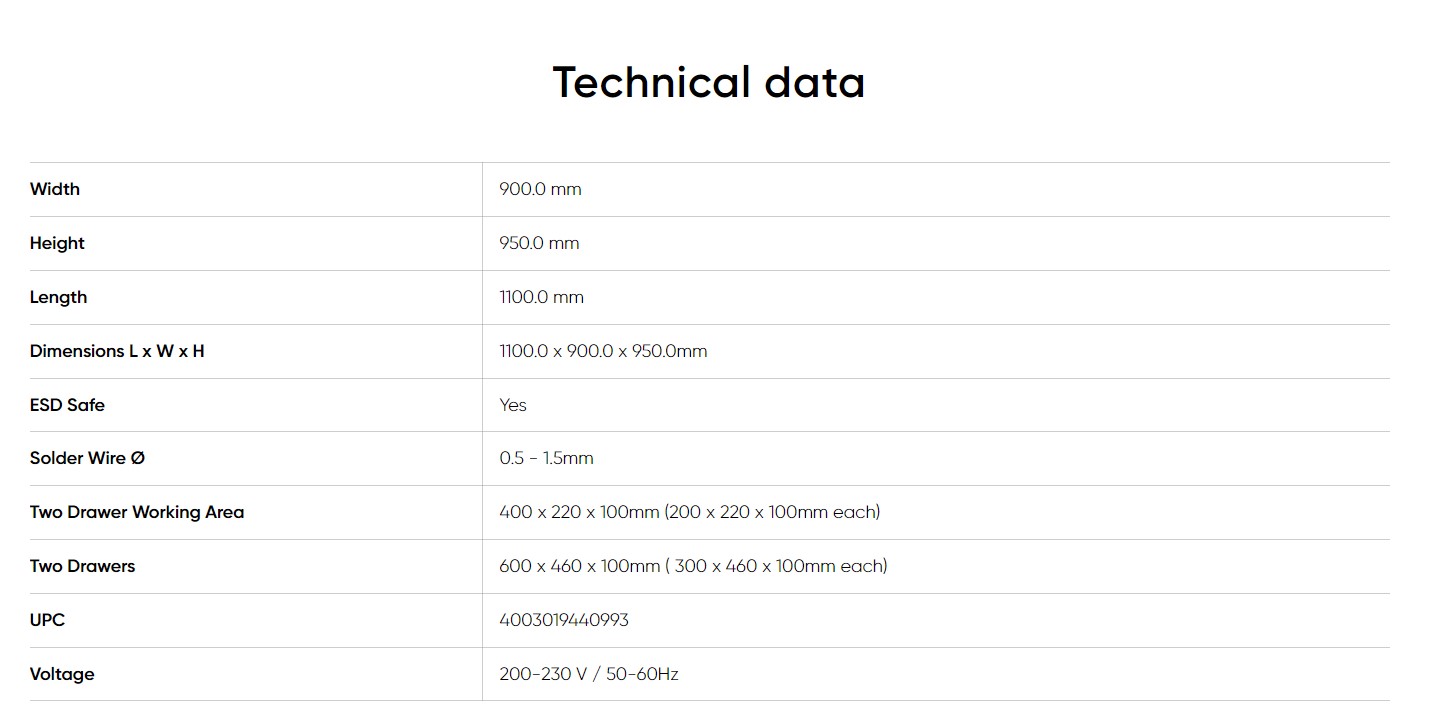
Task: Click the Two Drawers label
Action: pos(82,566)
